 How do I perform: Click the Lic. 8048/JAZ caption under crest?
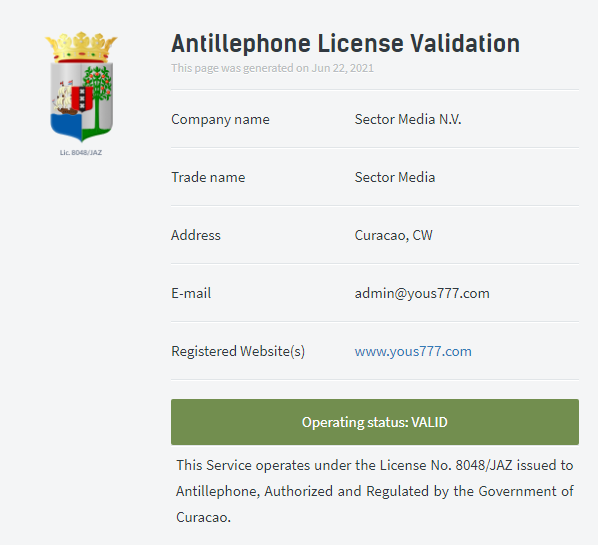(x=81, y=153)
